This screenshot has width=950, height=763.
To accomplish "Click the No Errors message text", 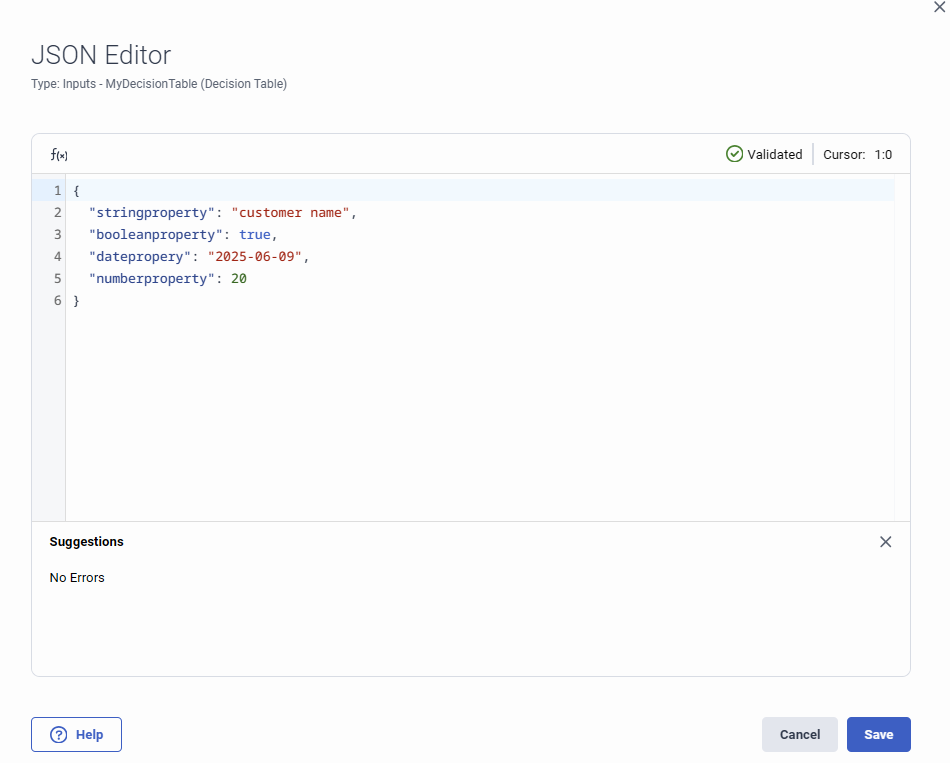I will tap(77, 577).
